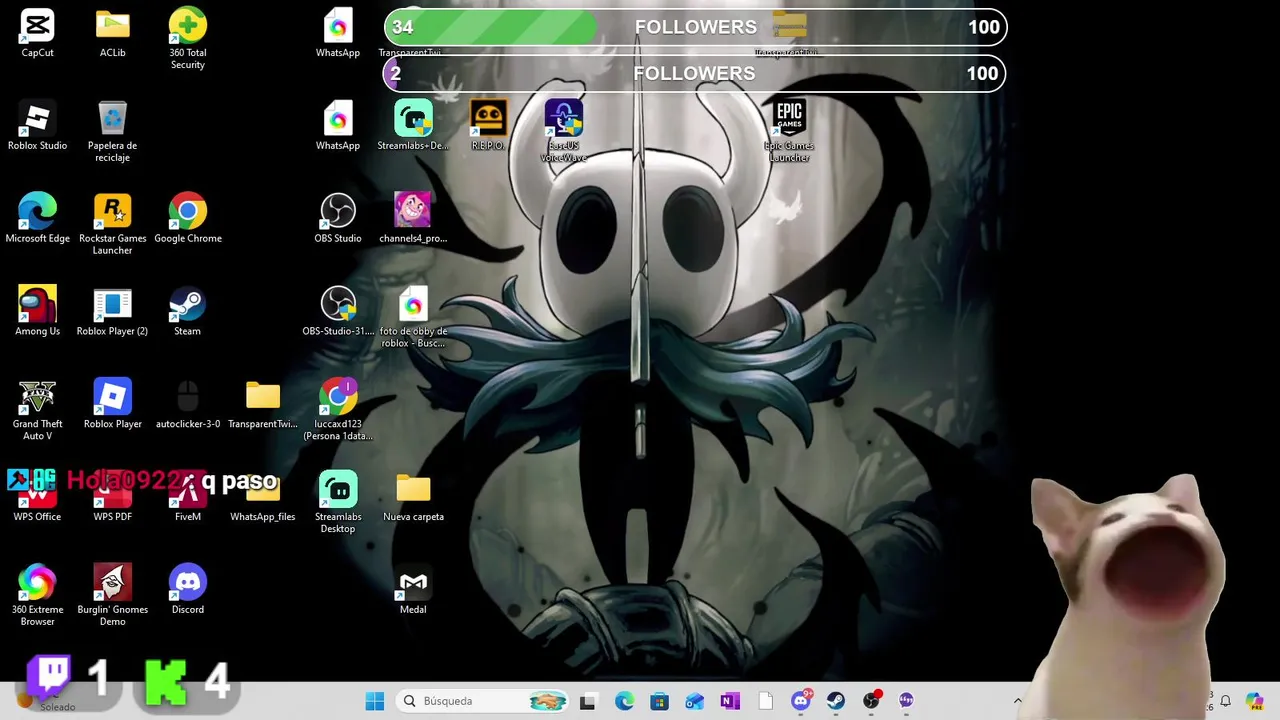This screenshot has height=720, width=1280.
Task: Open the luccaxd123 Chrome profile shortcut
Action: coord(338,411)
